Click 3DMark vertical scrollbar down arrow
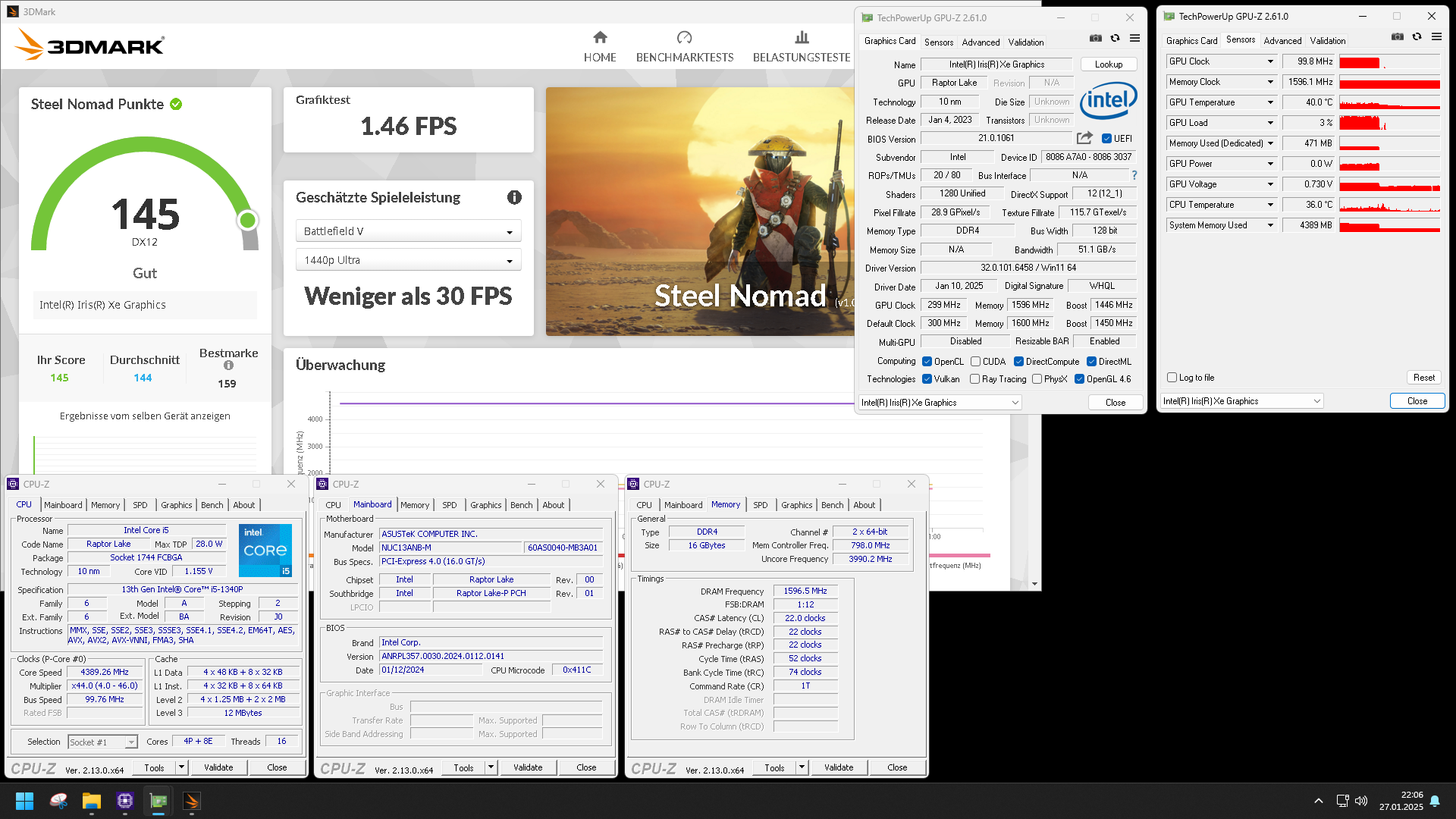1456x819 pixels. [1034, 584]
